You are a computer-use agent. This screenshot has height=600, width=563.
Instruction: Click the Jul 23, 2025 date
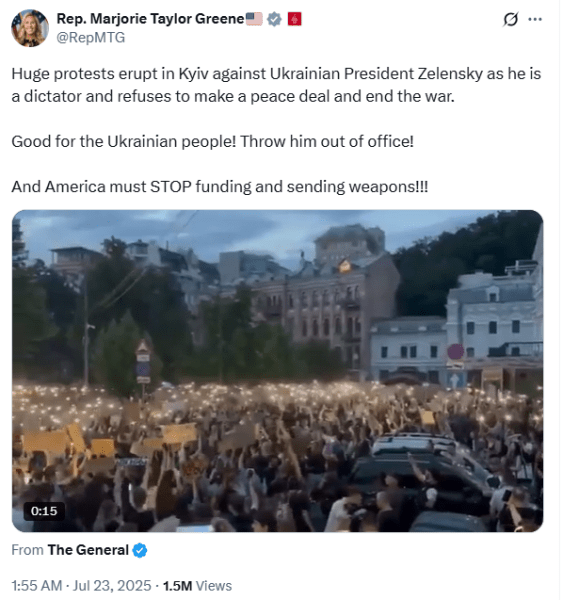point(112,586)
